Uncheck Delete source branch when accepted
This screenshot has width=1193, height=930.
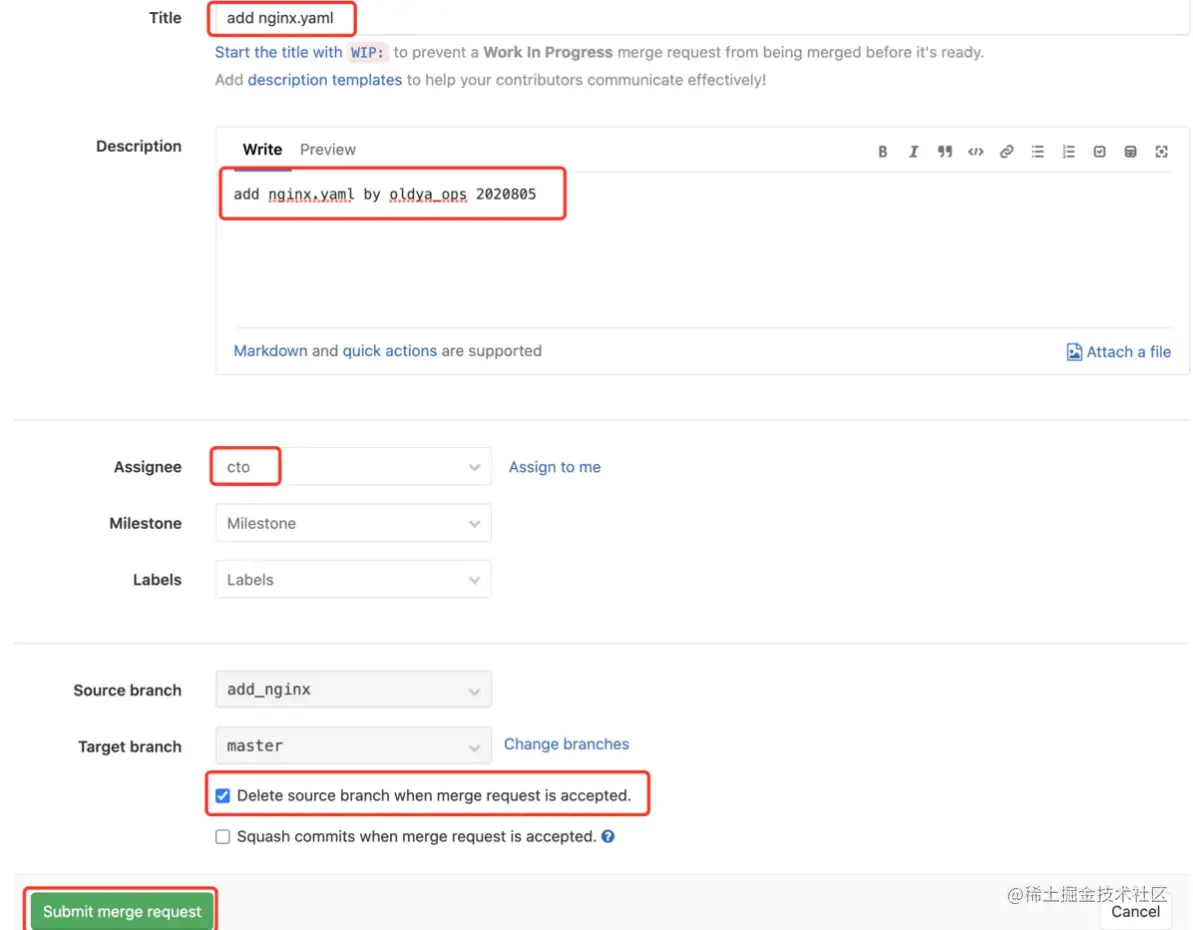coord(222,795)
